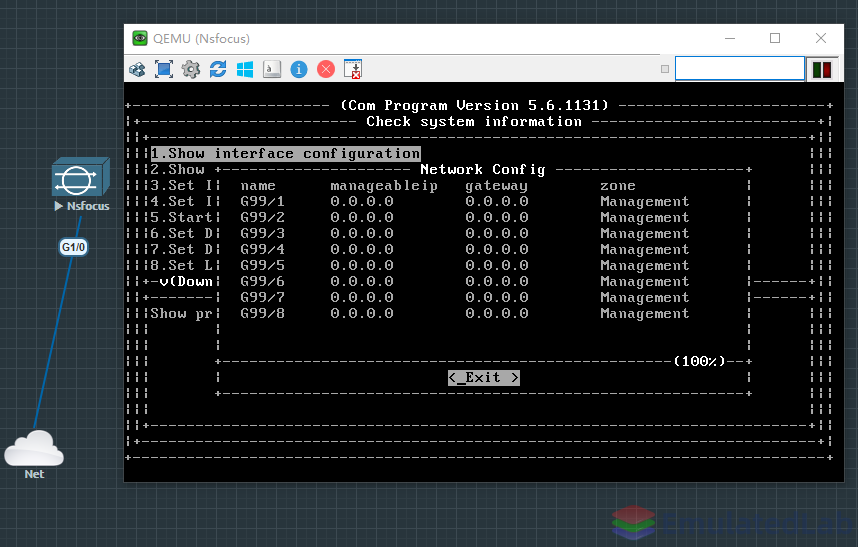Click the window download-with-red-X toolbar icon
The width and height of the screenshot is (858, 547).
[353, 69]
